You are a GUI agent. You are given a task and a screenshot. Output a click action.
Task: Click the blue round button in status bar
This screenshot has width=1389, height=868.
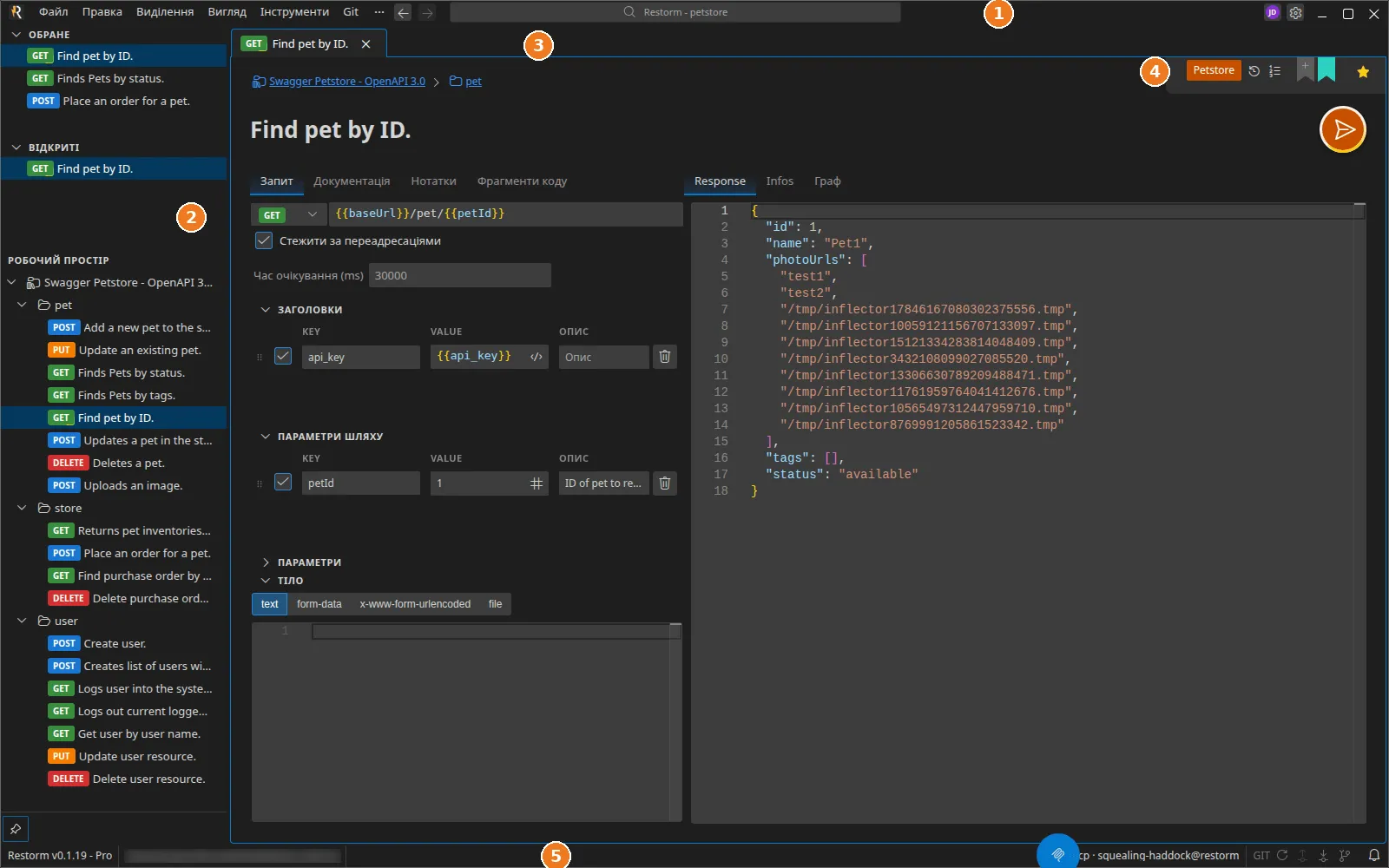click(x=1057, y=854)
